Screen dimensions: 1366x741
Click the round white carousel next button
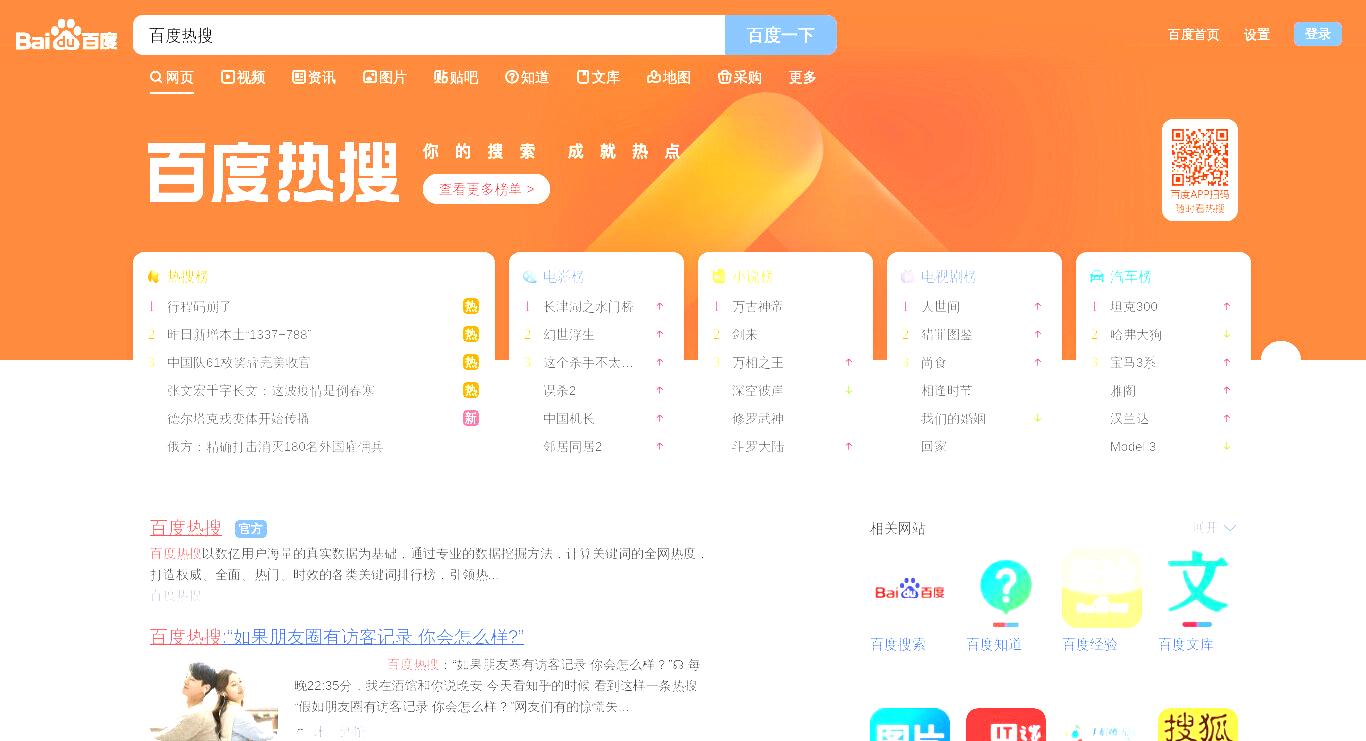click(x=1281, y=360)
